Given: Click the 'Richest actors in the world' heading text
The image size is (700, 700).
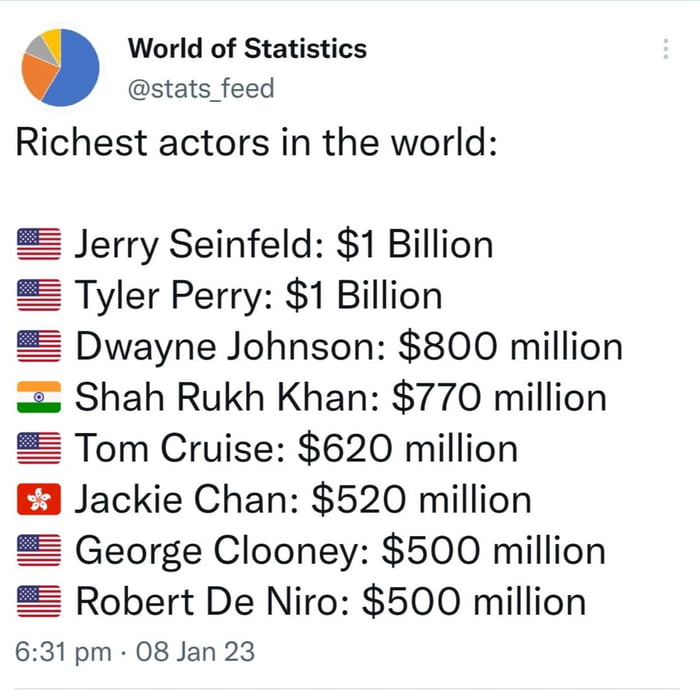Looking at the screenshot, I should pyautogui.click(x=256, y=143).
